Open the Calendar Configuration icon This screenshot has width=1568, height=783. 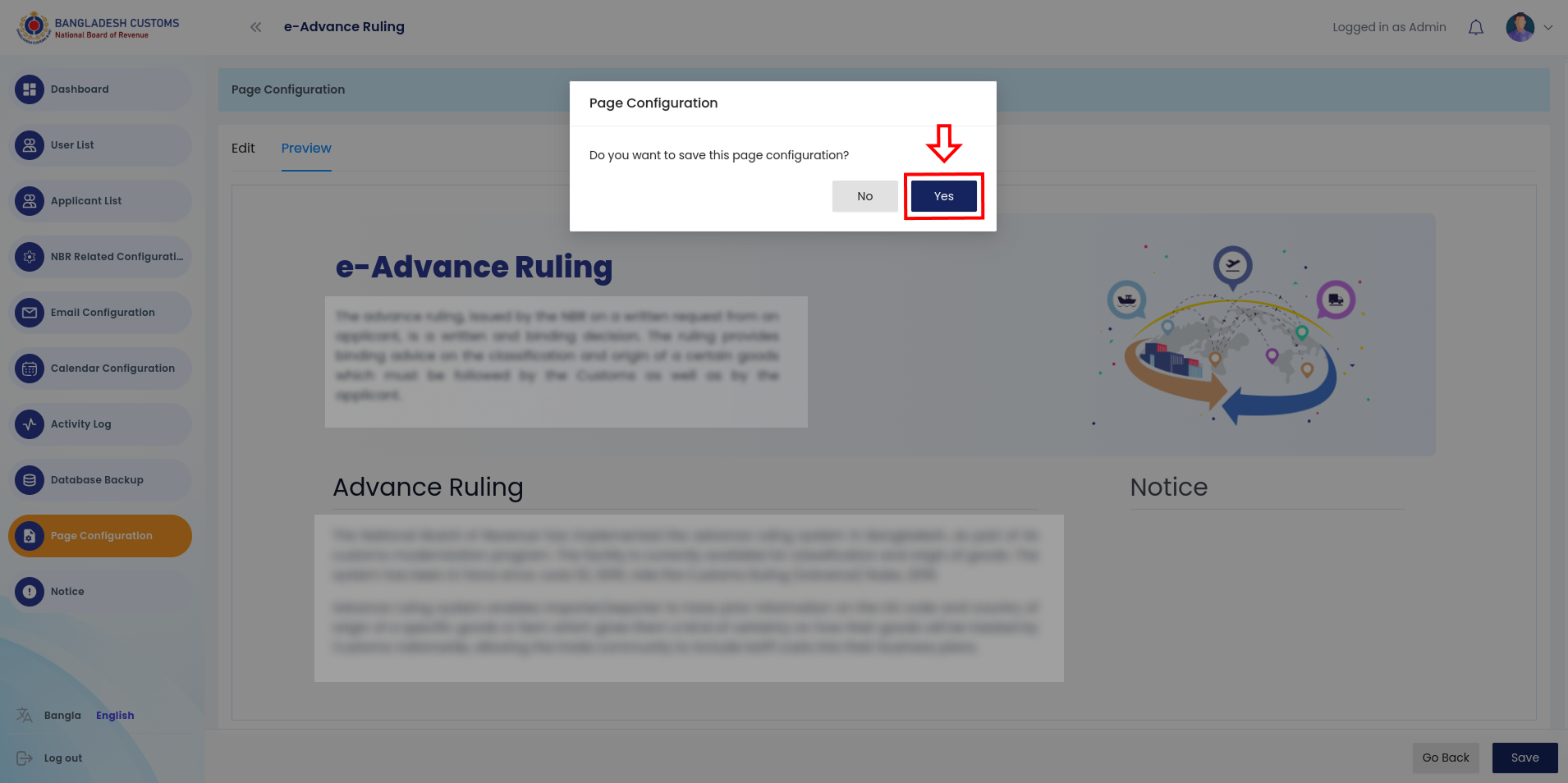coord(30,369)
